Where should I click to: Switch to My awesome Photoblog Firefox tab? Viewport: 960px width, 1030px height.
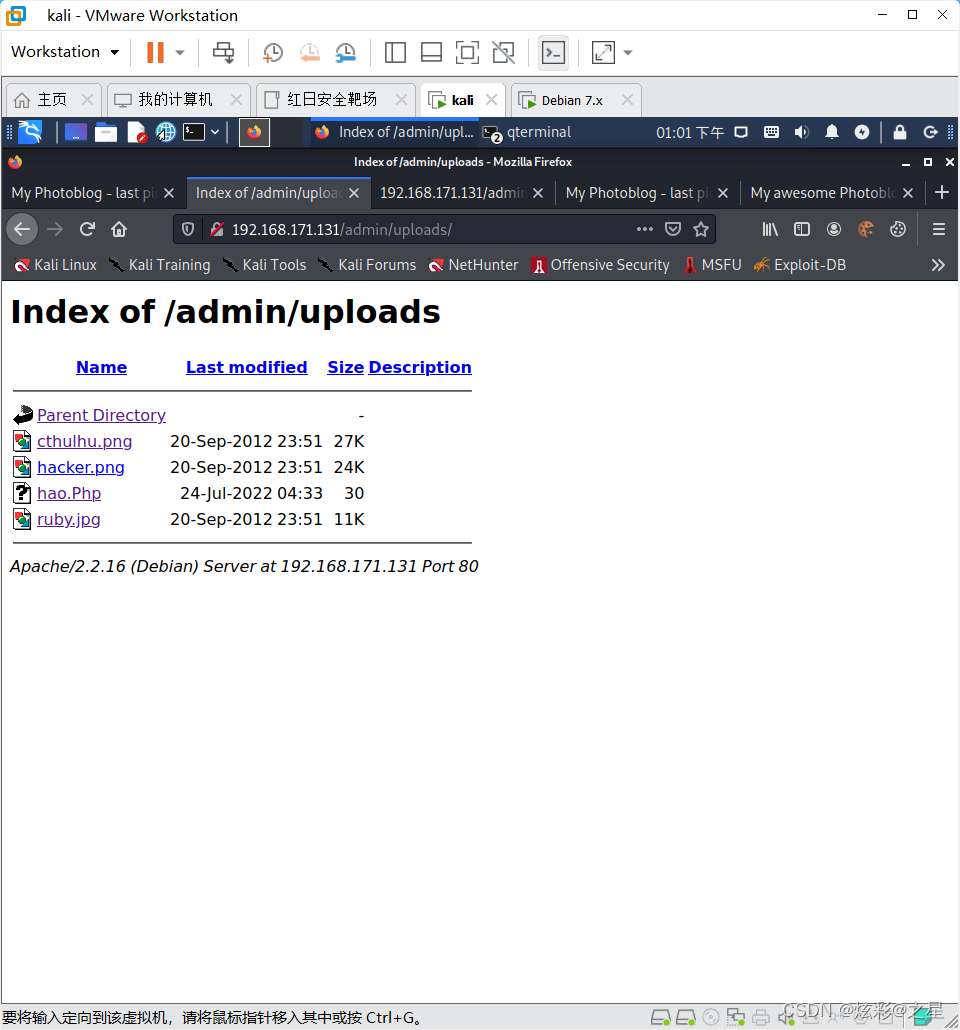pyautogui.click(x=823, y=193)
